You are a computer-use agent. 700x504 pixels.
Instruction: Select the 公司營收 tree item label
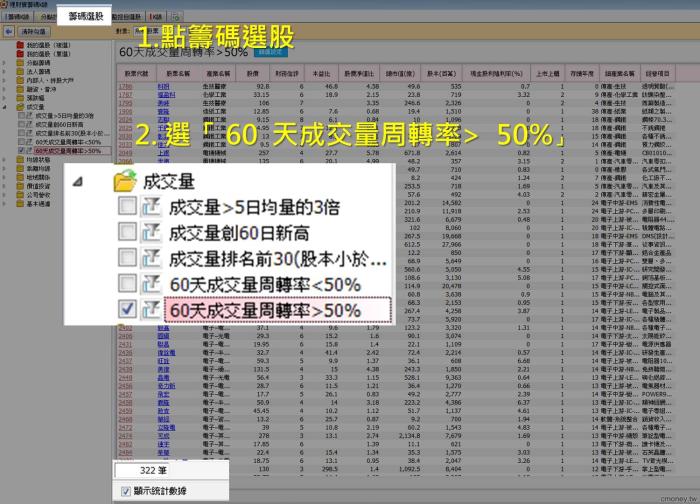(x=38, y=195)
